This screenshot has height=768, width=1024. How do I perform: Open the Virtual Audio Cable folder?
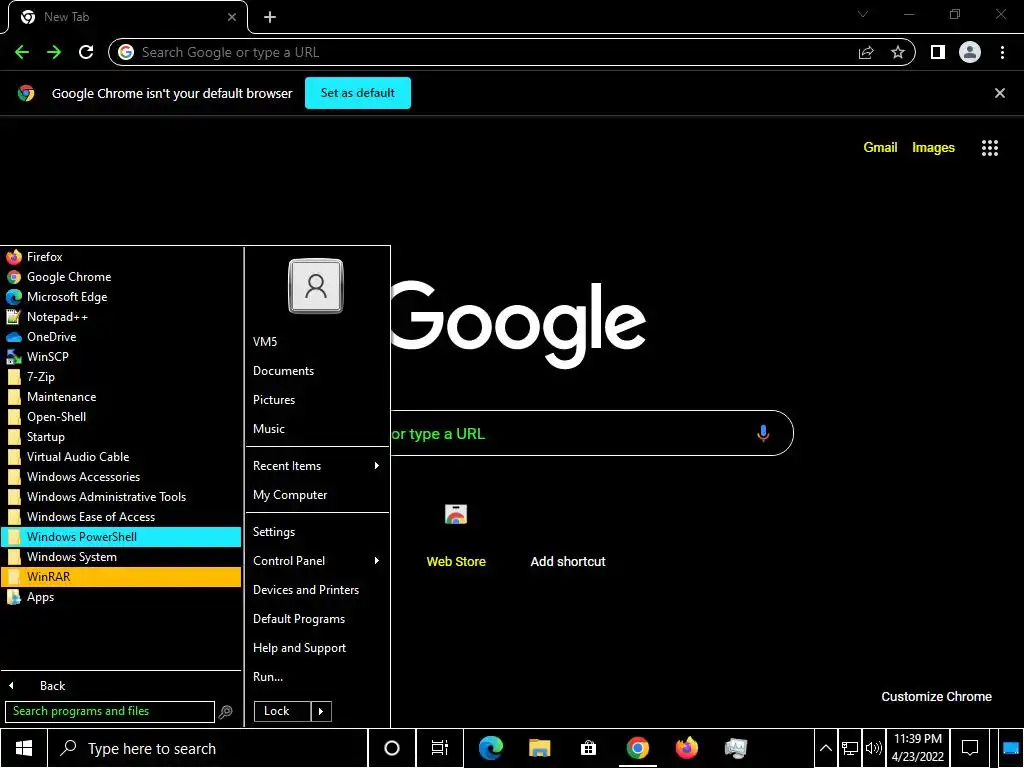point(121,456)
